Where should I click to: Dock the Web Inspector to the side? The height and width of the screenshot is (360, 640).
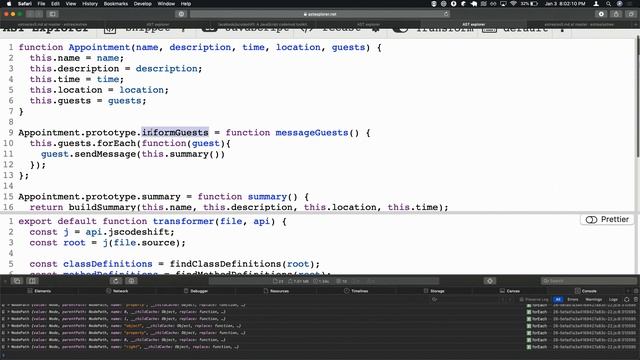point(32,281)
